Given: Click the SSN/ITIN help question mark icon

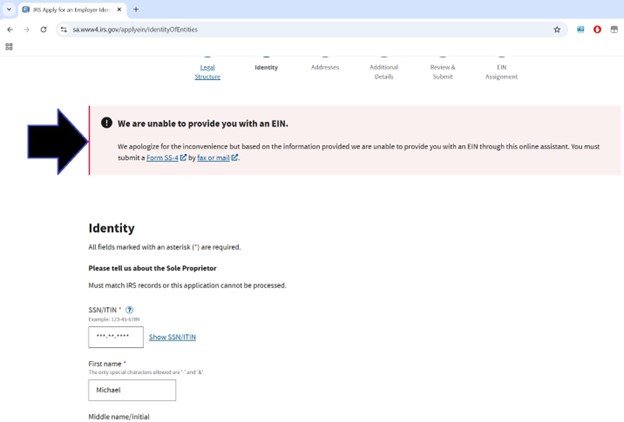Looking at the screenshot, I should [x=131, y=310].
